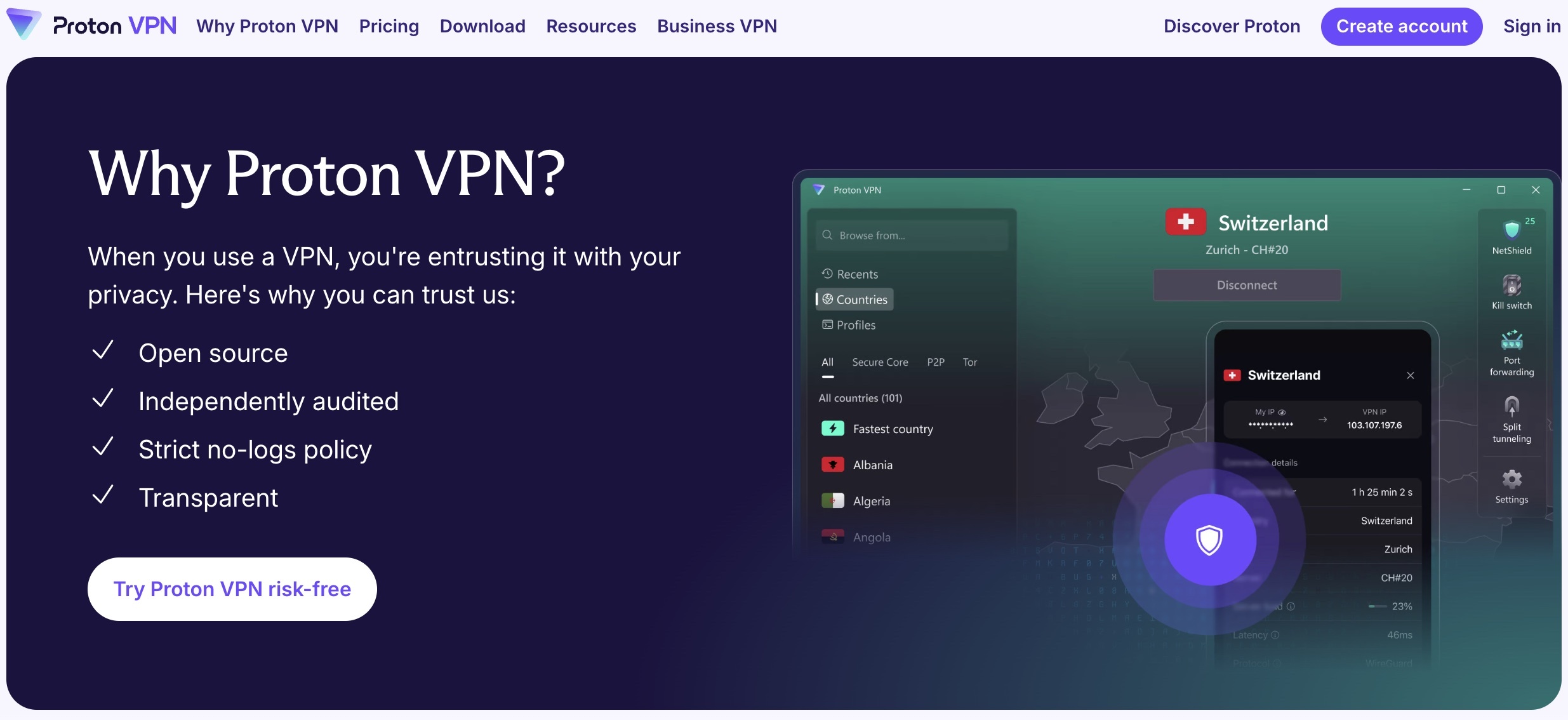Click the Recents clock icon
Screen dimensions: 1568x720
pyautogui.click(x=827, y=274)
